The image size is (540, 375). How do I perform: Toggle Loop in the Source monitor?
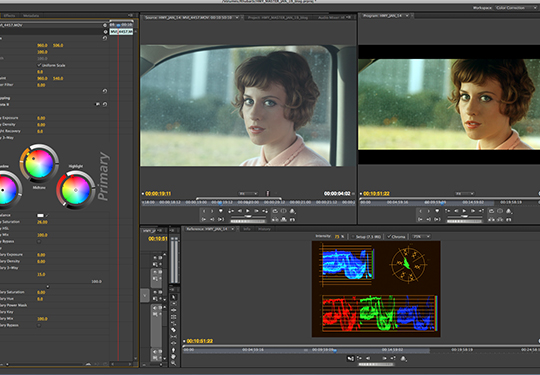point(275,211)
